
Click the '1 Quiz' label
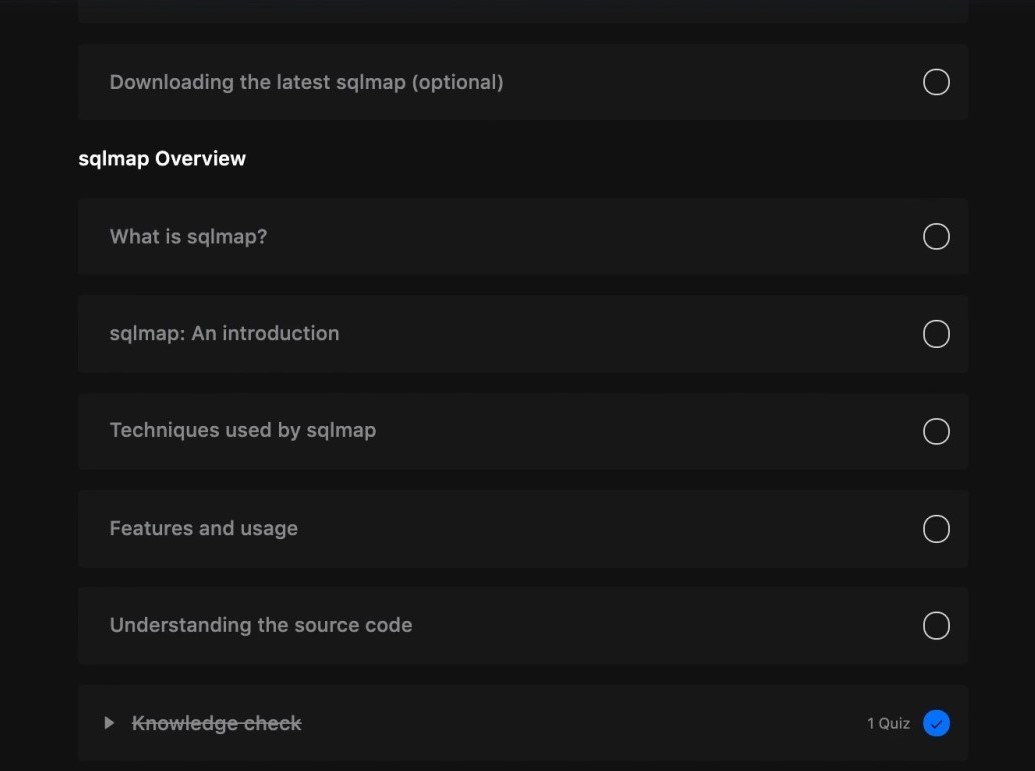tap(888, 723)
